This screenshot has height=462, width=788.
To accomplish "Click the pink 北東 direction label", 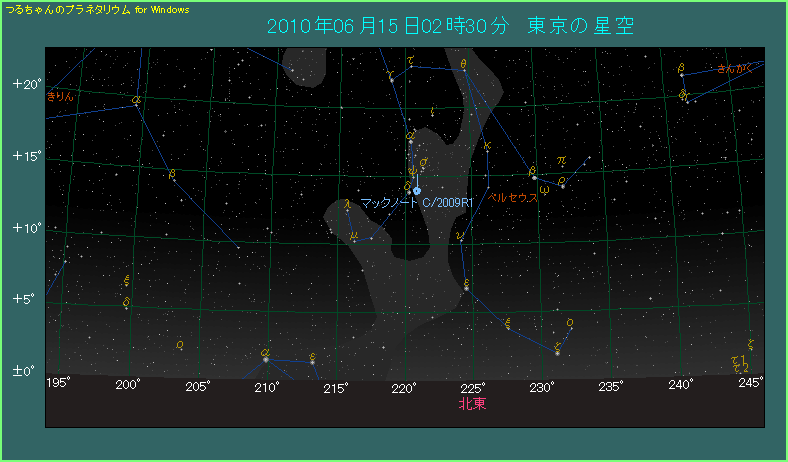I will (472, 404).
